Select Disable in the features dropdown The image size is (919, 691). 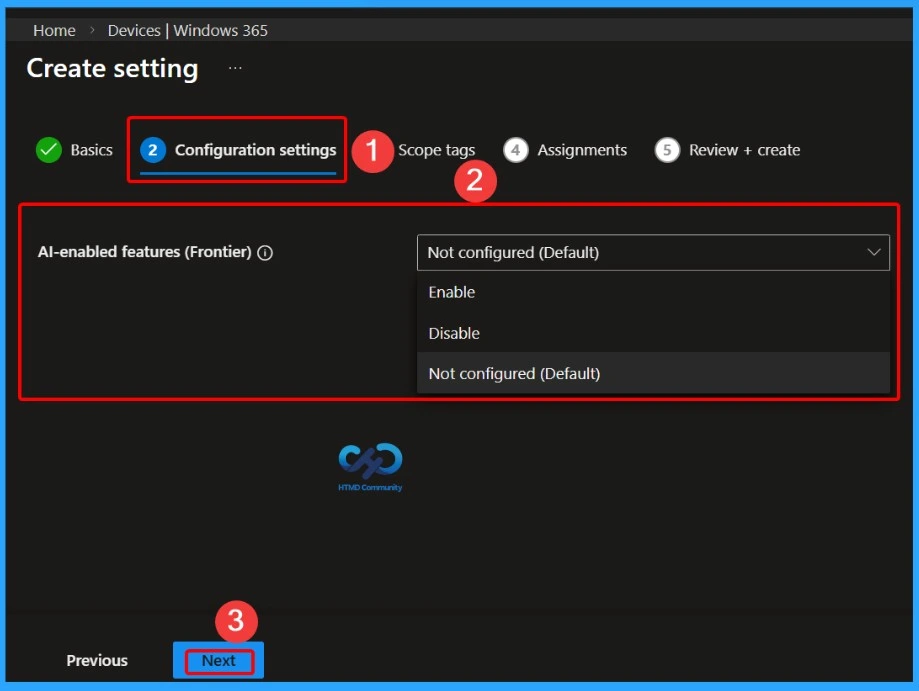(453, 333)
